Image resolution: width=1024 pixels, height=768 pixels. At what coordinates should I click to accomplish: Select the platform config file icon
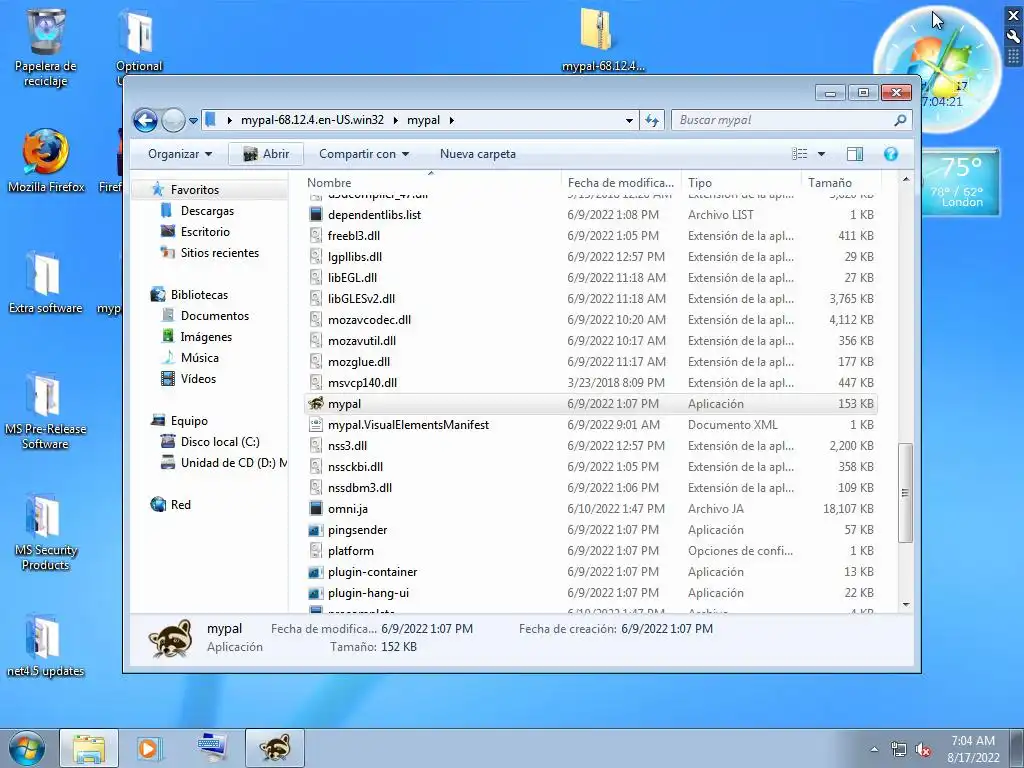pyautogui.click(x=316, y=551)
